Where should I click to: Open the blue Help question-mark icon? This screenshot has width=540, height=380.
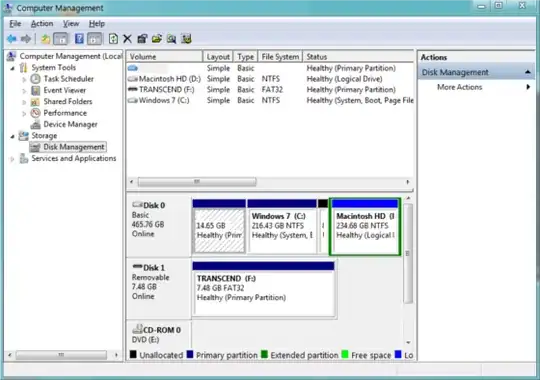pos(79,39)
